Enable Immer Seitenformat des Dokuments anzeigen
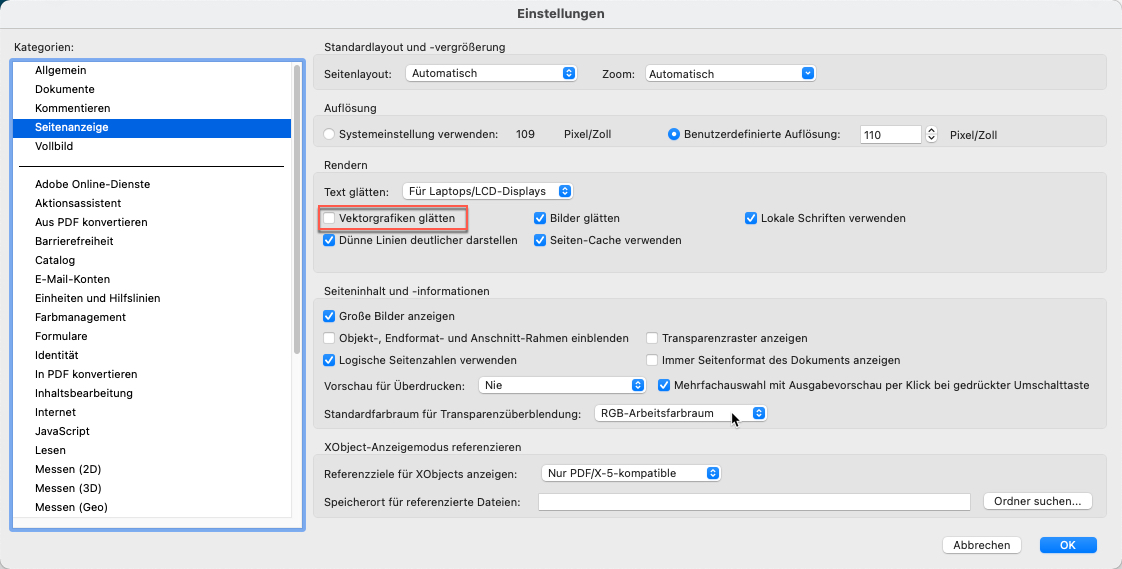Screen dimensions: 1122x569 click(x=652, y=360)
